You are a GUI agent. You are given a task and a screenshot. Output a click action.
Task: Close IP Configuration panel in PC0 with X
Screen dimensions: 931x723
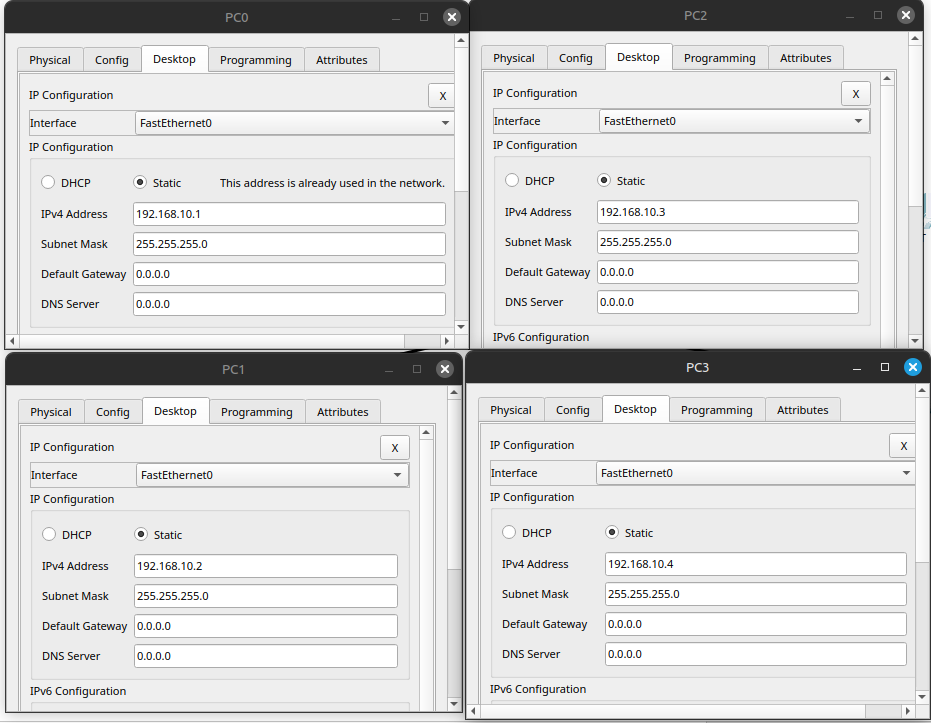[x=442, y=96]
